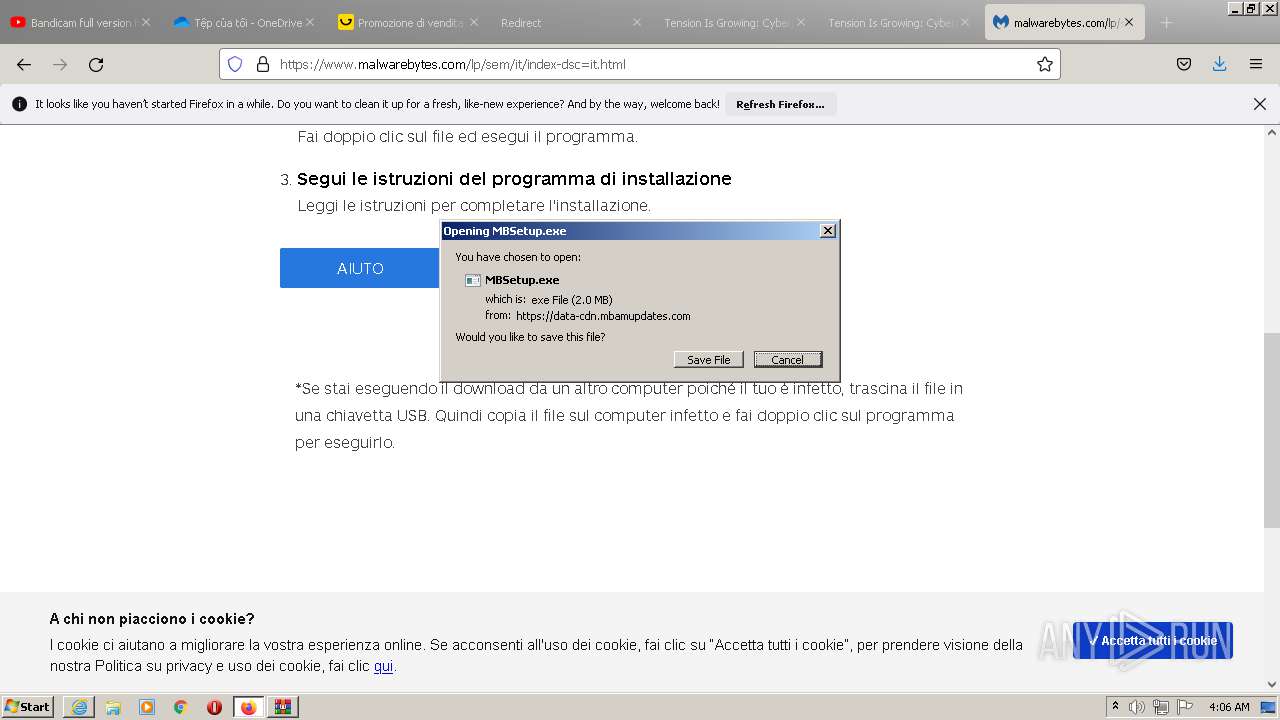Click the forward navigation arrow

tap(60, 64)
